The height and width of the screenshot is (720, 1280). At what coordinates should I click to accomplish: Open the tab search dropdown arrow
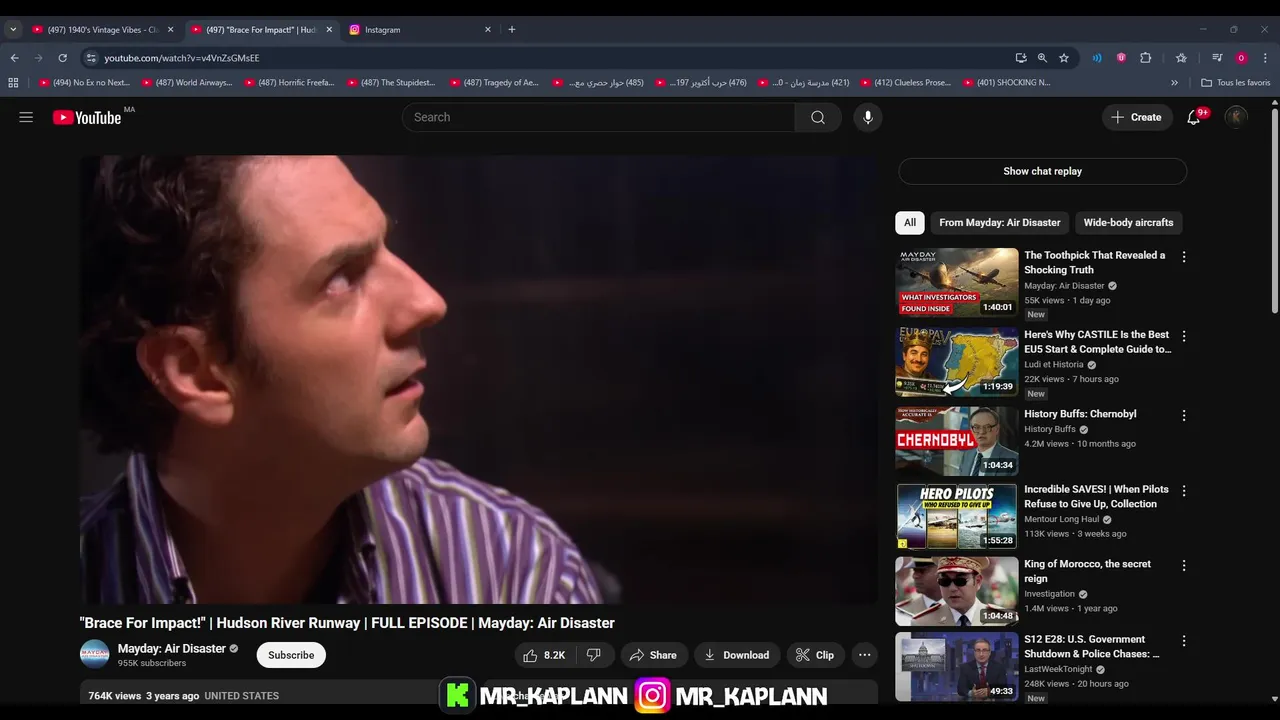tap(13, 30)
